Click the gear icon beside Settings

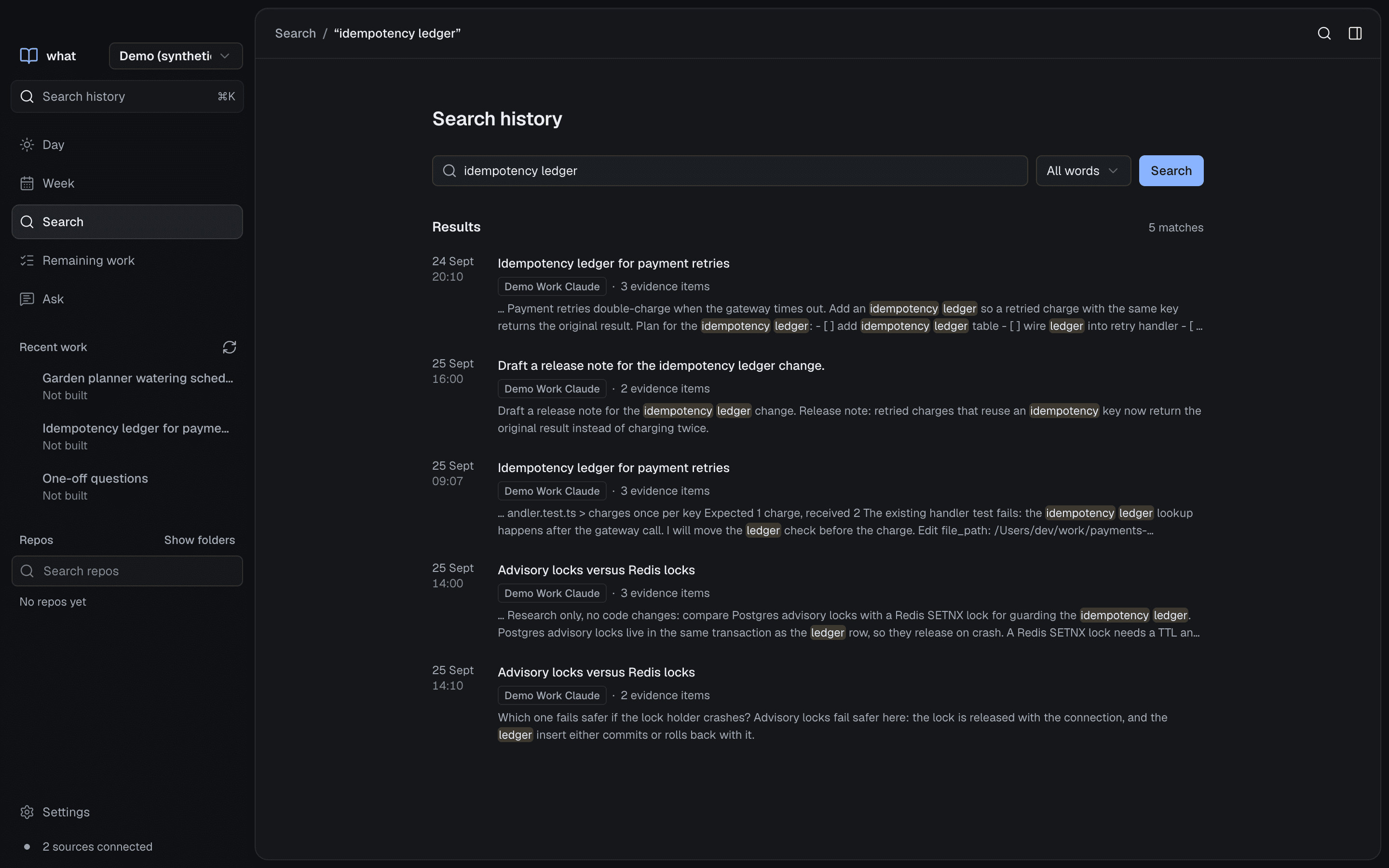tap(27, 813)
